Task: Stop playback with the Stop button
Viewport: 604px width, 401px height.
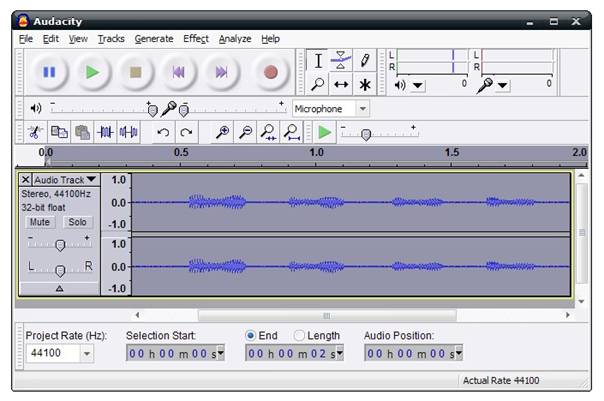Action: (135, 72)
